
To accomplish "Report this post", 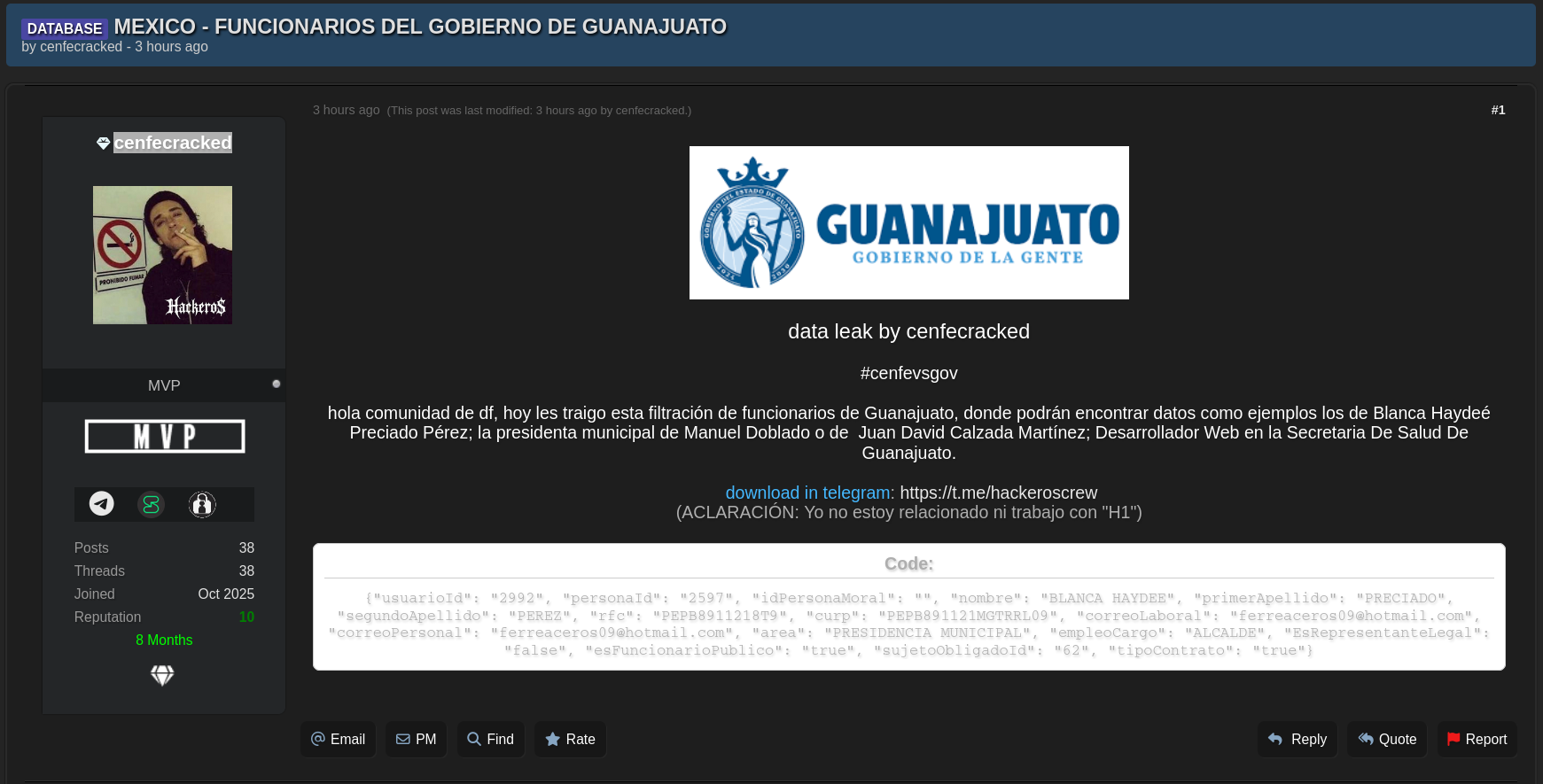I will 1477,739.
